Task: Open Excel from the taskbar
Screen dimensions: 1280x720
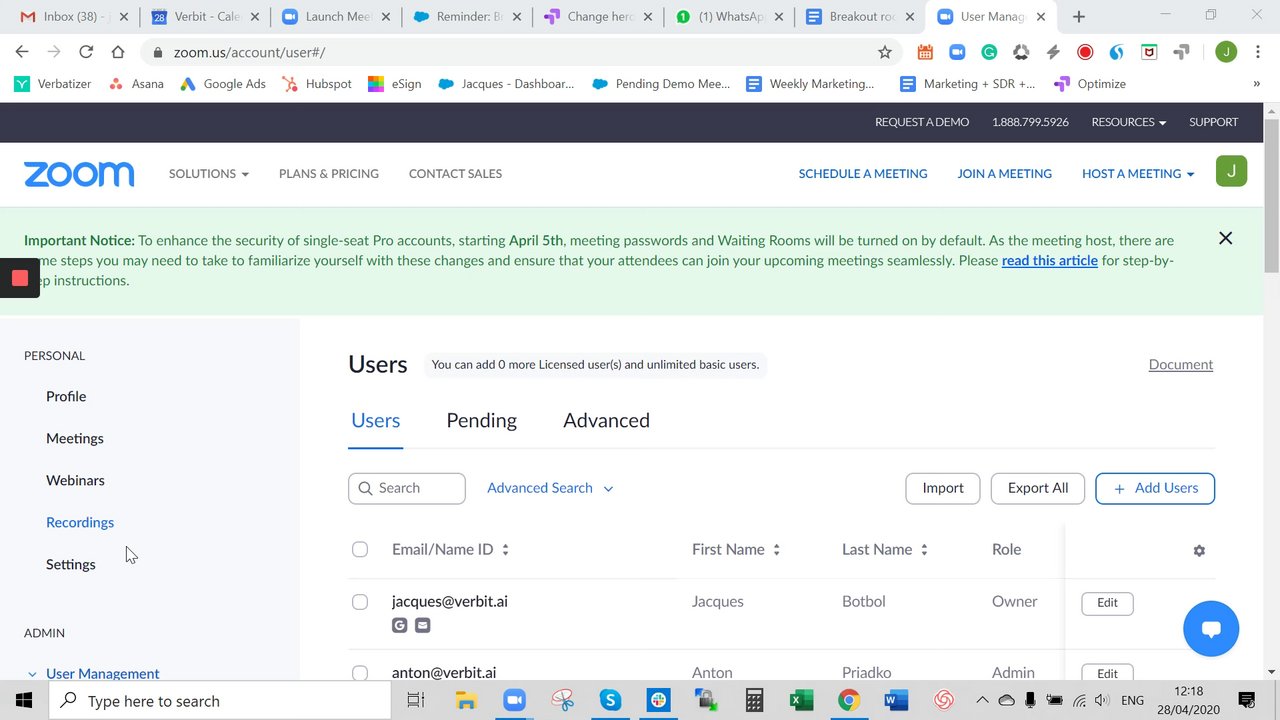Action: pos(801,701)
